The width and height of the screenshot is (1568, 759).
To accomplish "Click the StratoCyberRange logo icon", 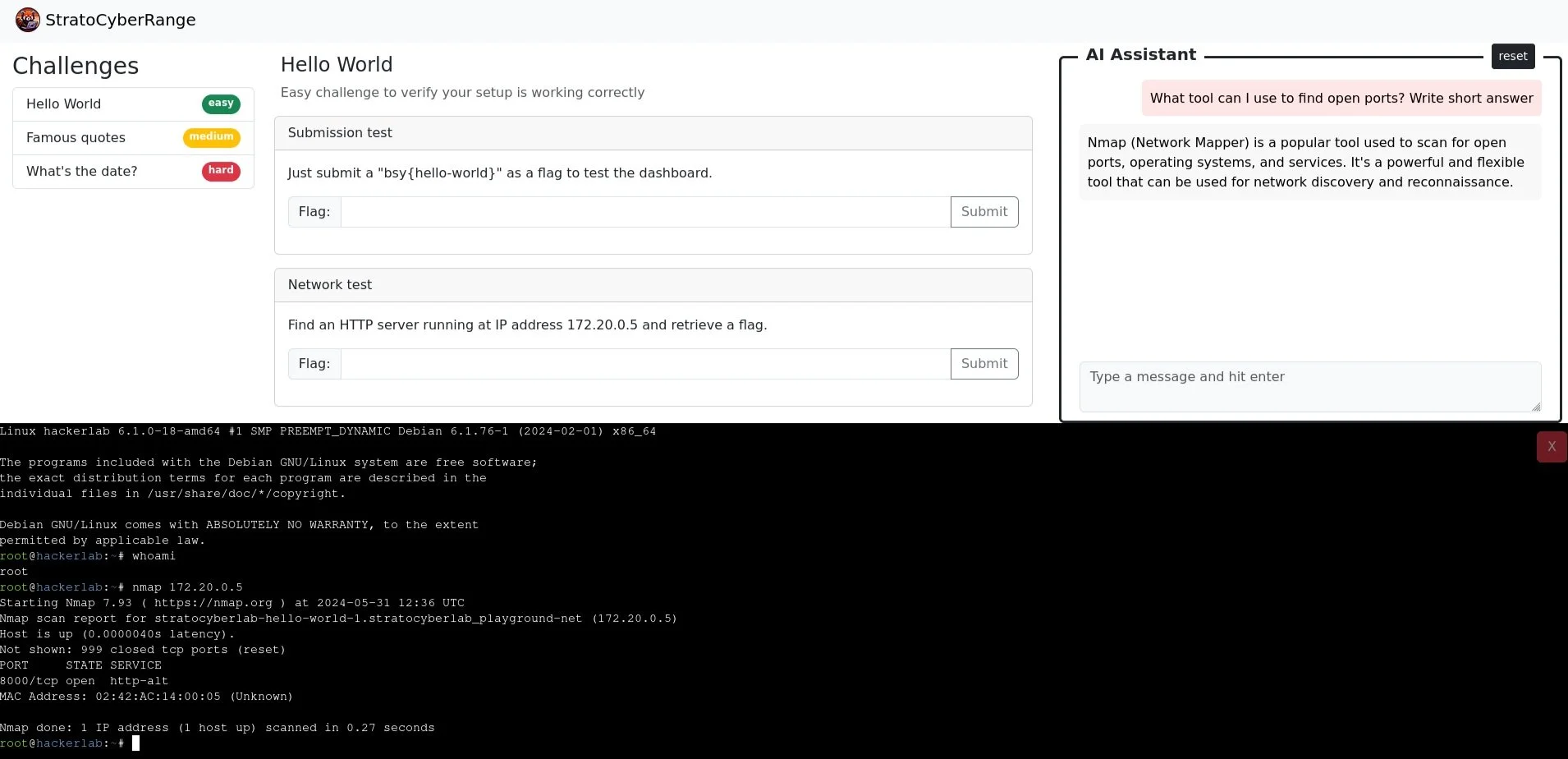I will pos(27,19).
